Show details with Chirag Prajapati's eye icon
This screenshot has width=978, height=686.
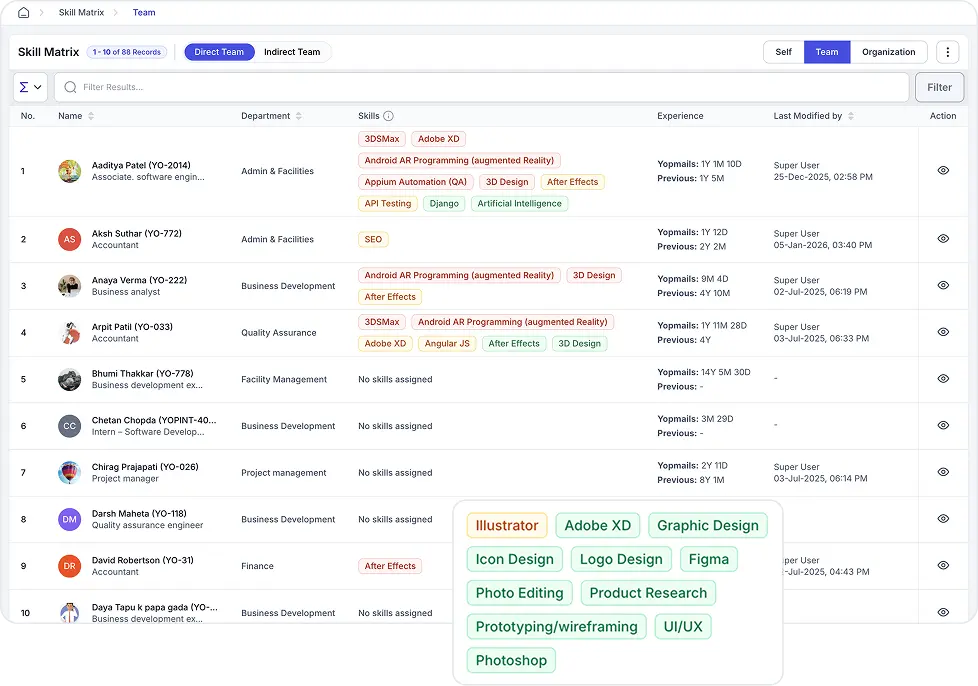click(x=942, y=472)
